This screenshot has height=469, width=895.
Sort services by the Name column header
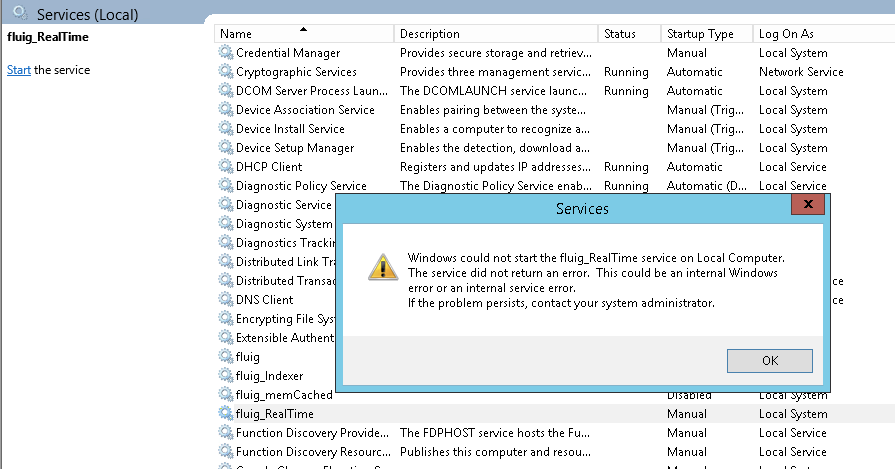[x=304, y=34]
